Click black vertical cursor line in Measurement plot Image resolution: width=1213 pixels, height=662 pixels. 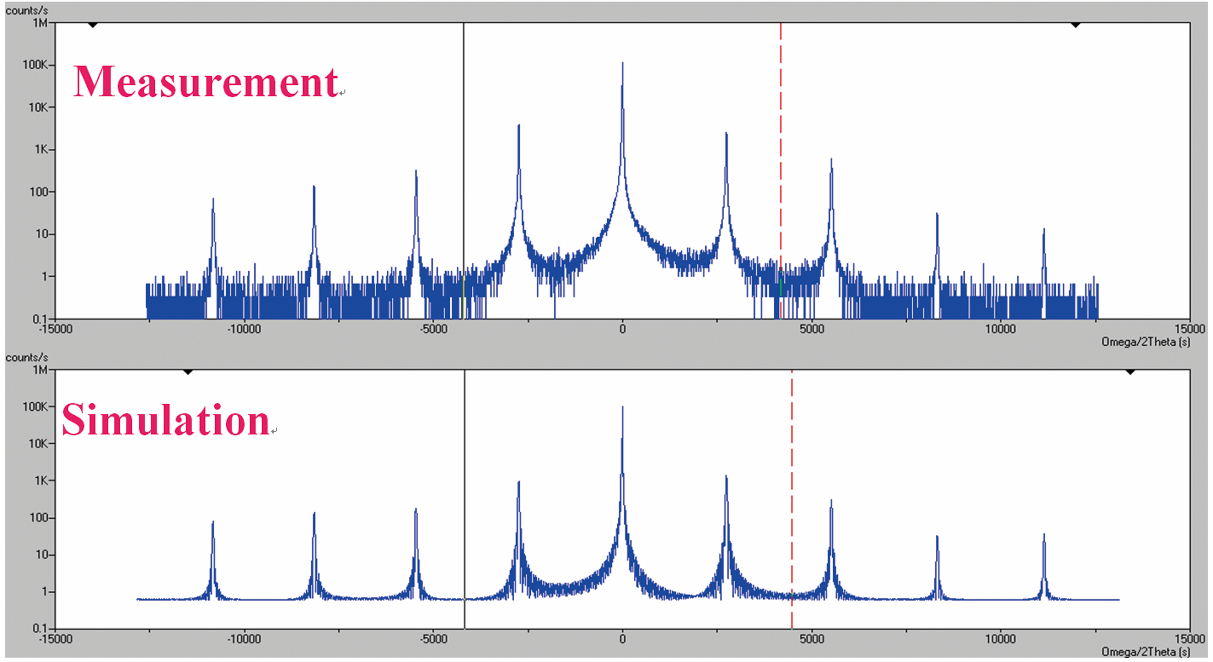click(464, 170)
